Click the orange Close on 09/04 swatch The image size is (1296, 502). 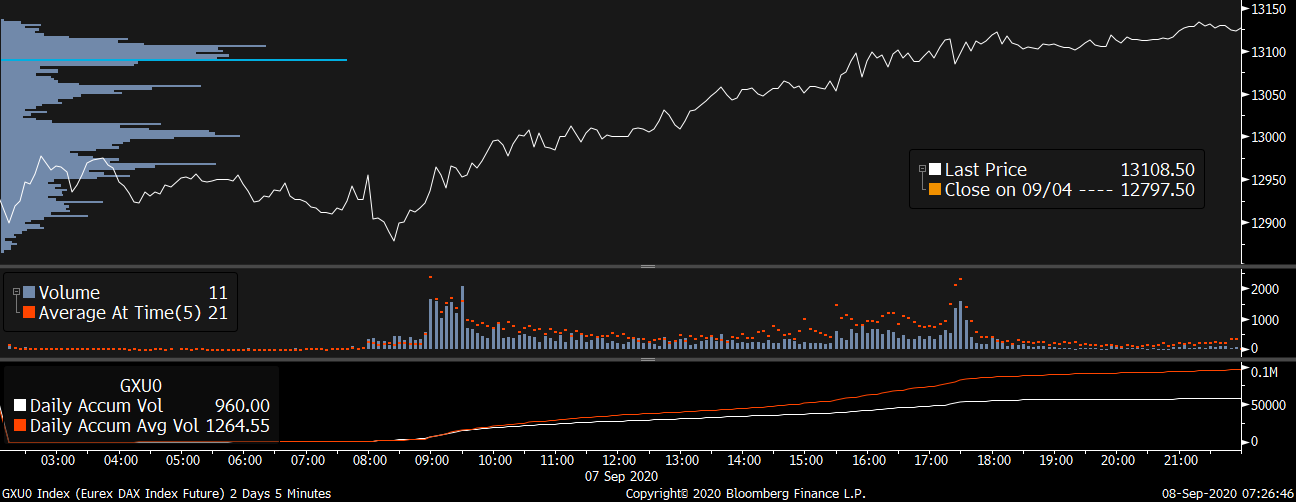[935, 189]
